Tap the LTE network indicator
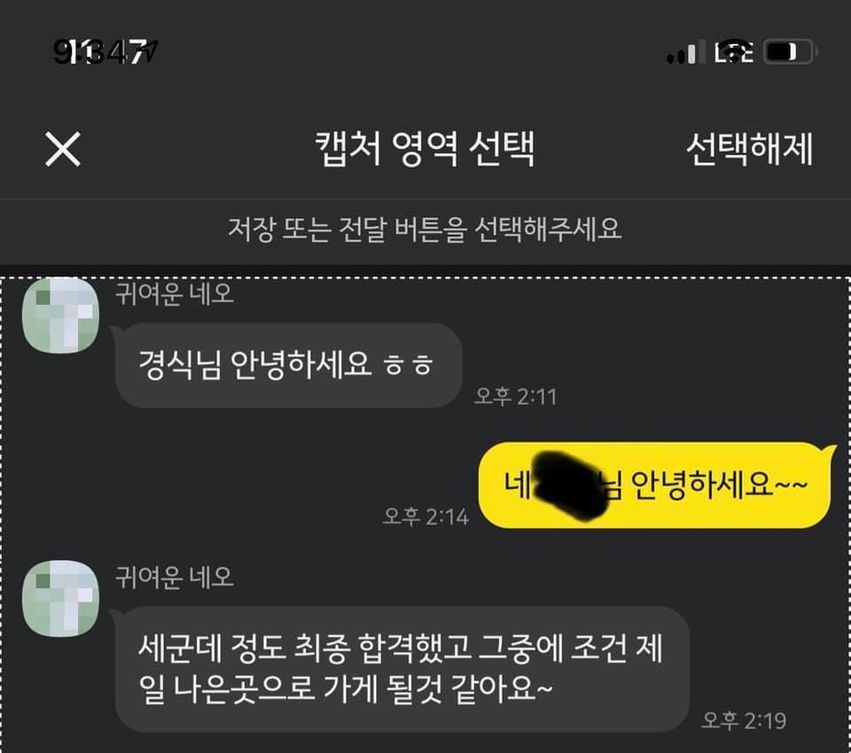Viewport: 851px width, 753px height. [733, 53]
